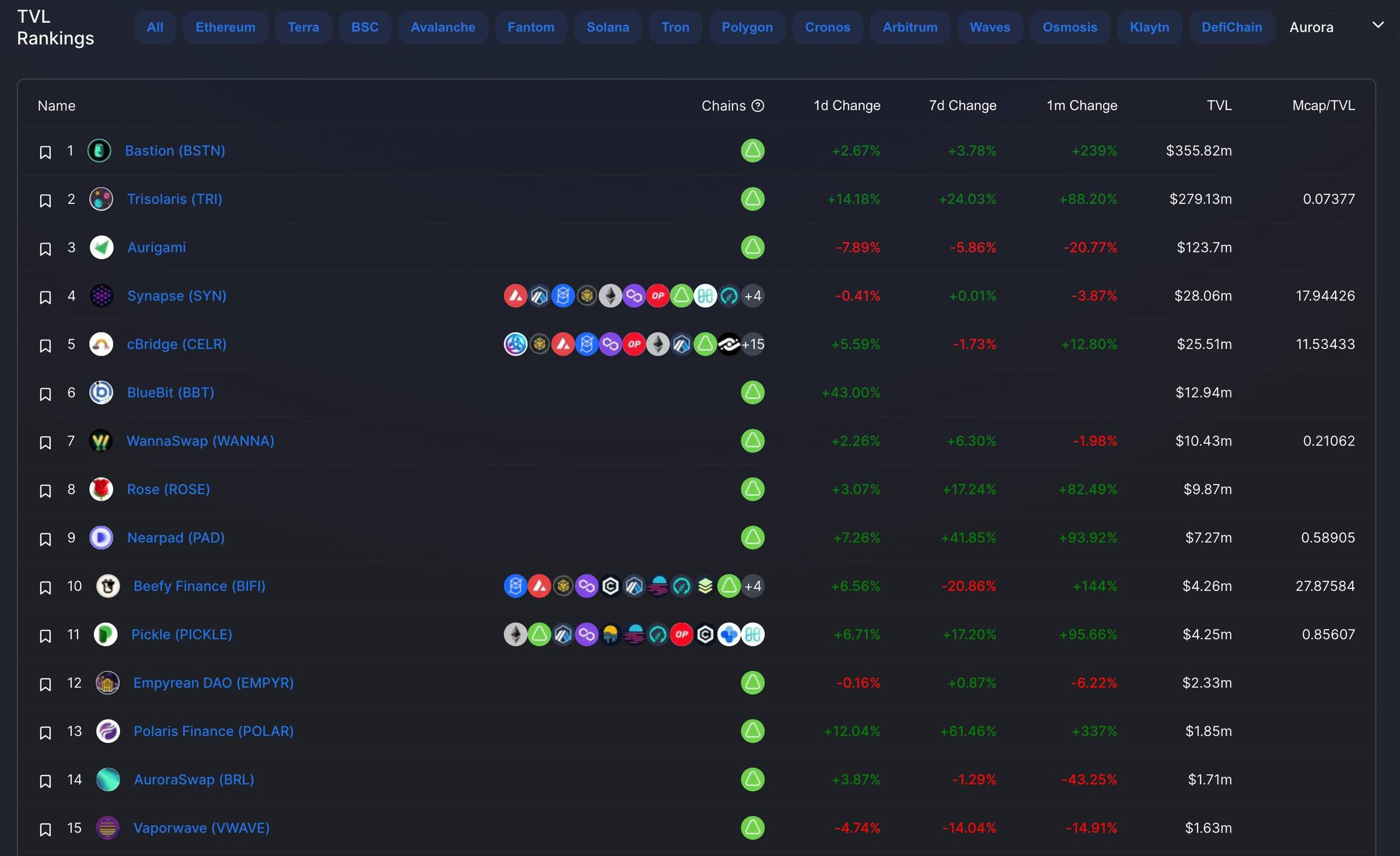The width and height of the screenshot is (1400, 856).
Task: Sort by the 1d Change column
Action: pyautogui.click(x=847, y=106)
